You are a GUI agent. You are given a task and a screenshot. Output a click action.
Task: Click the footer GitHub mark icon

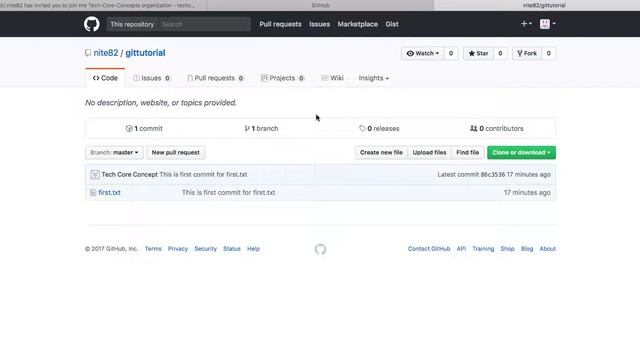click(320, 249)
